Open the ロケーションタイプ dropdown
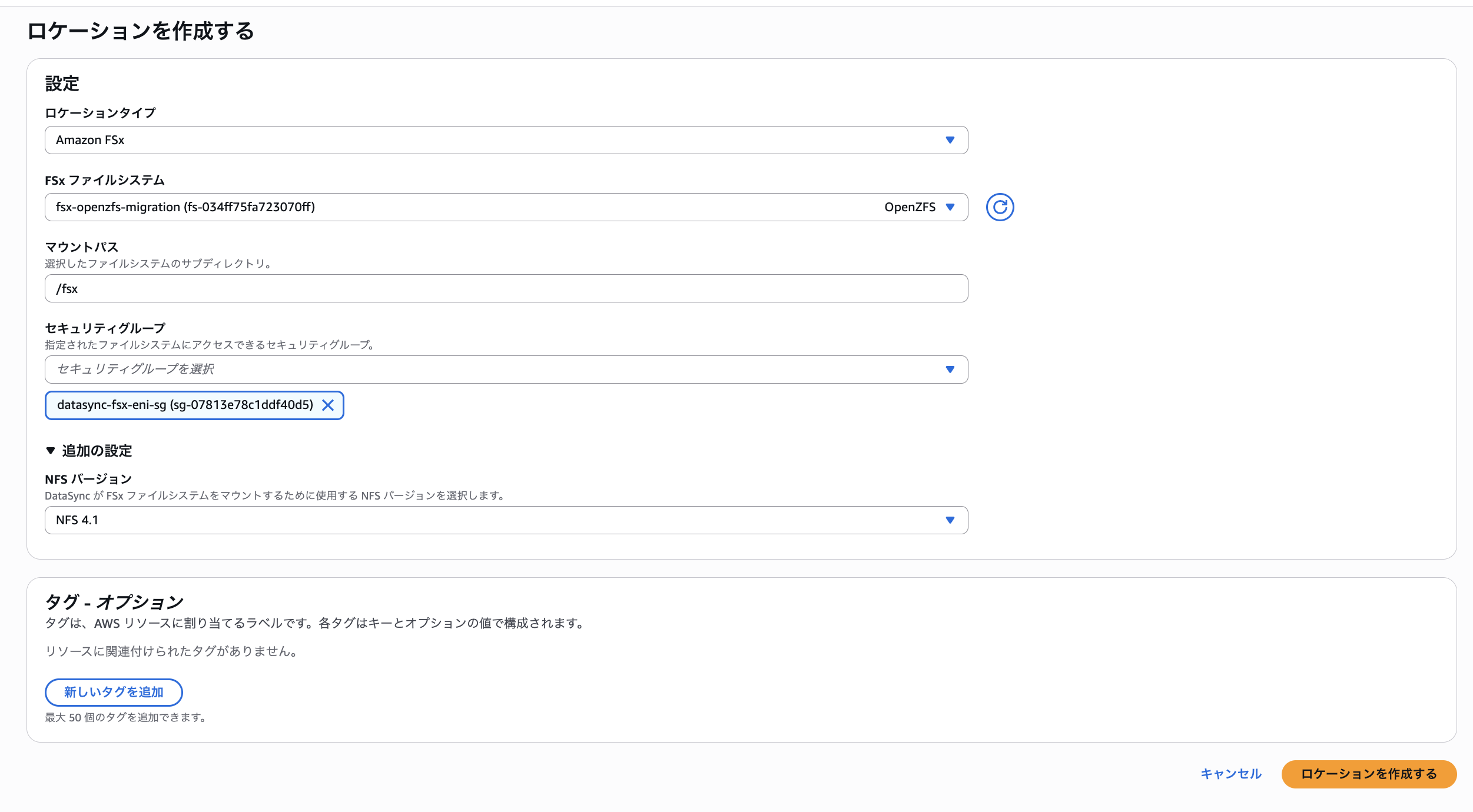Screen dimensions: 1473x812 click(x=506, y=140)
